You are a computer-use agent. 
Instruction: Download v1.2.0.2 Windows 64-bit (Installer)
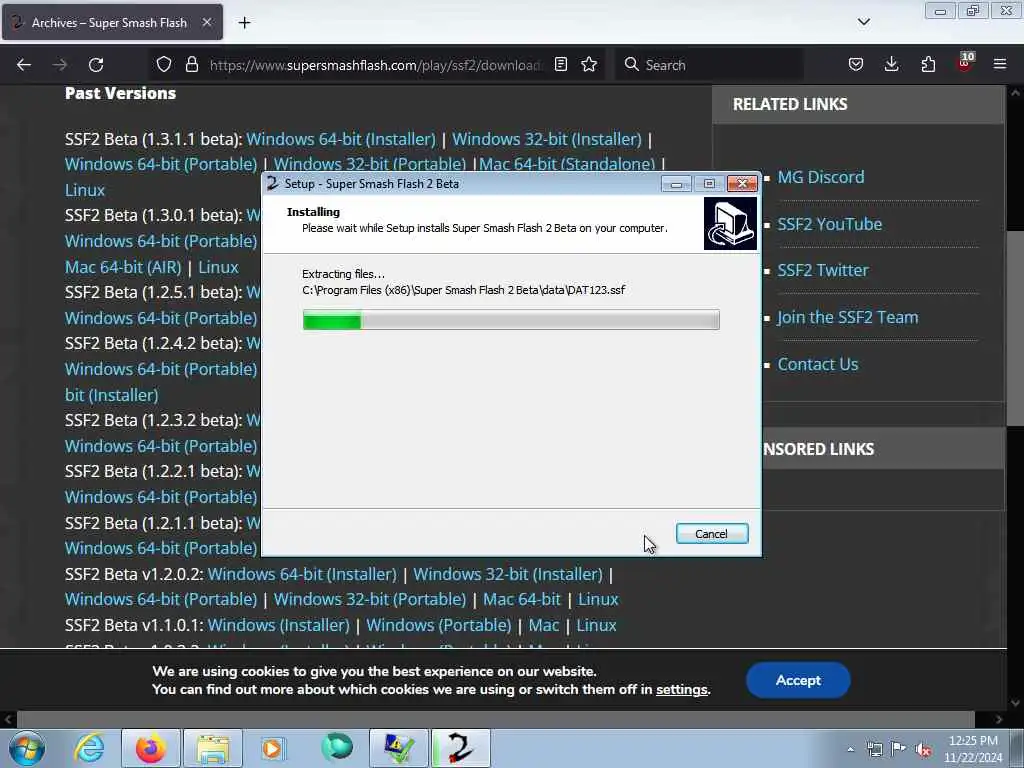click(x=302, y=574)
